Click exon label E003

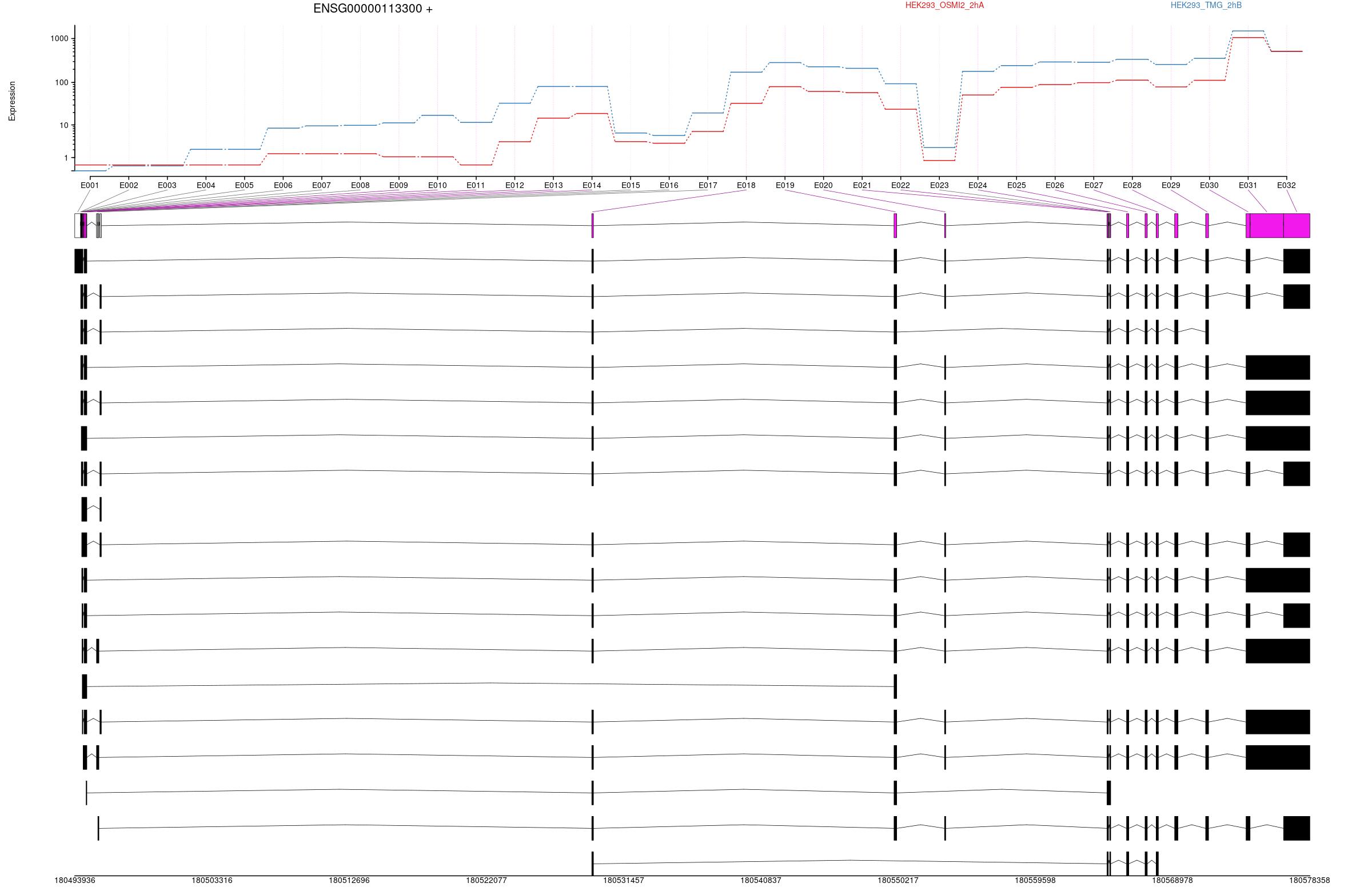(x=167, y=185)
